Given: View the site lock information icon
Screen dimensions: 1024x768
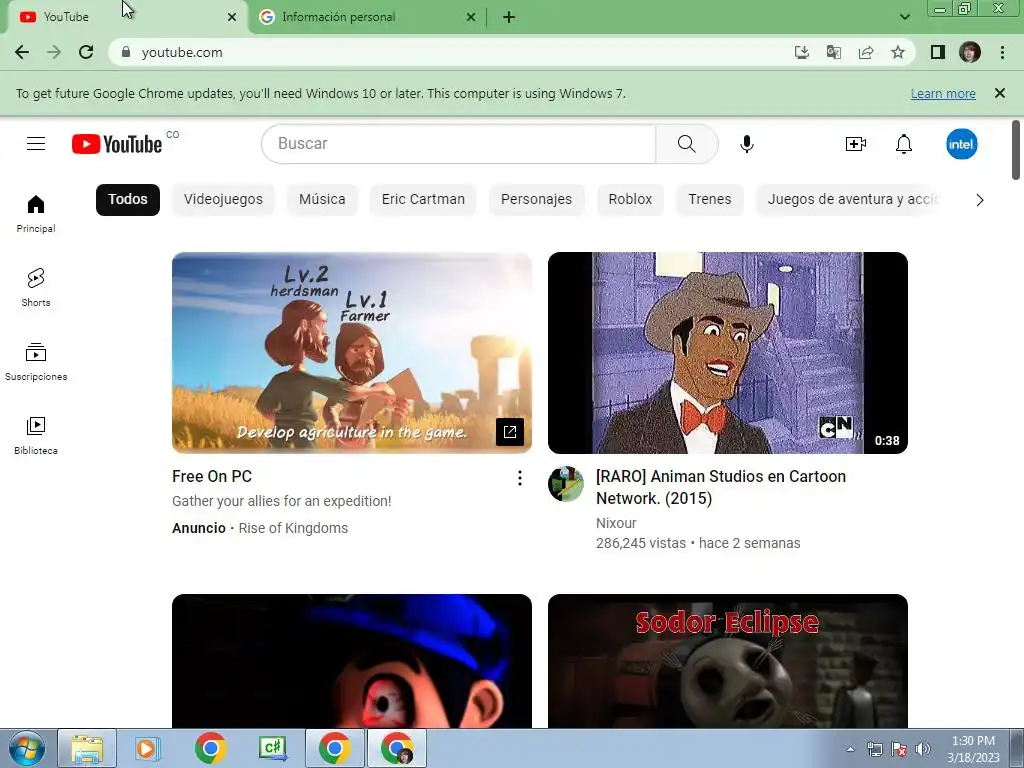Looking at the screenshot, I should pyautogui.click(x=126, y=52).
